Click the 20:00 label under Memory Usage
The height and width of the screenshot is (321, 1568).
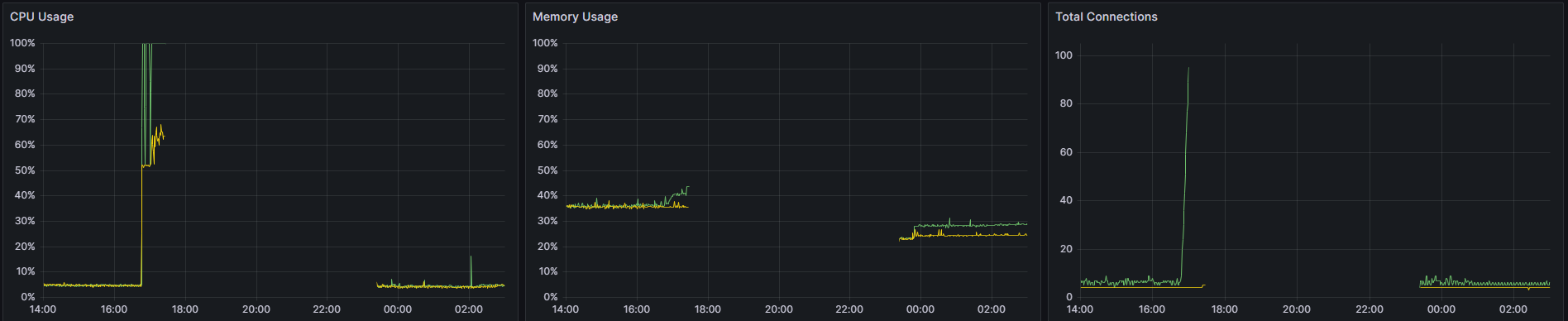point(779,309)
